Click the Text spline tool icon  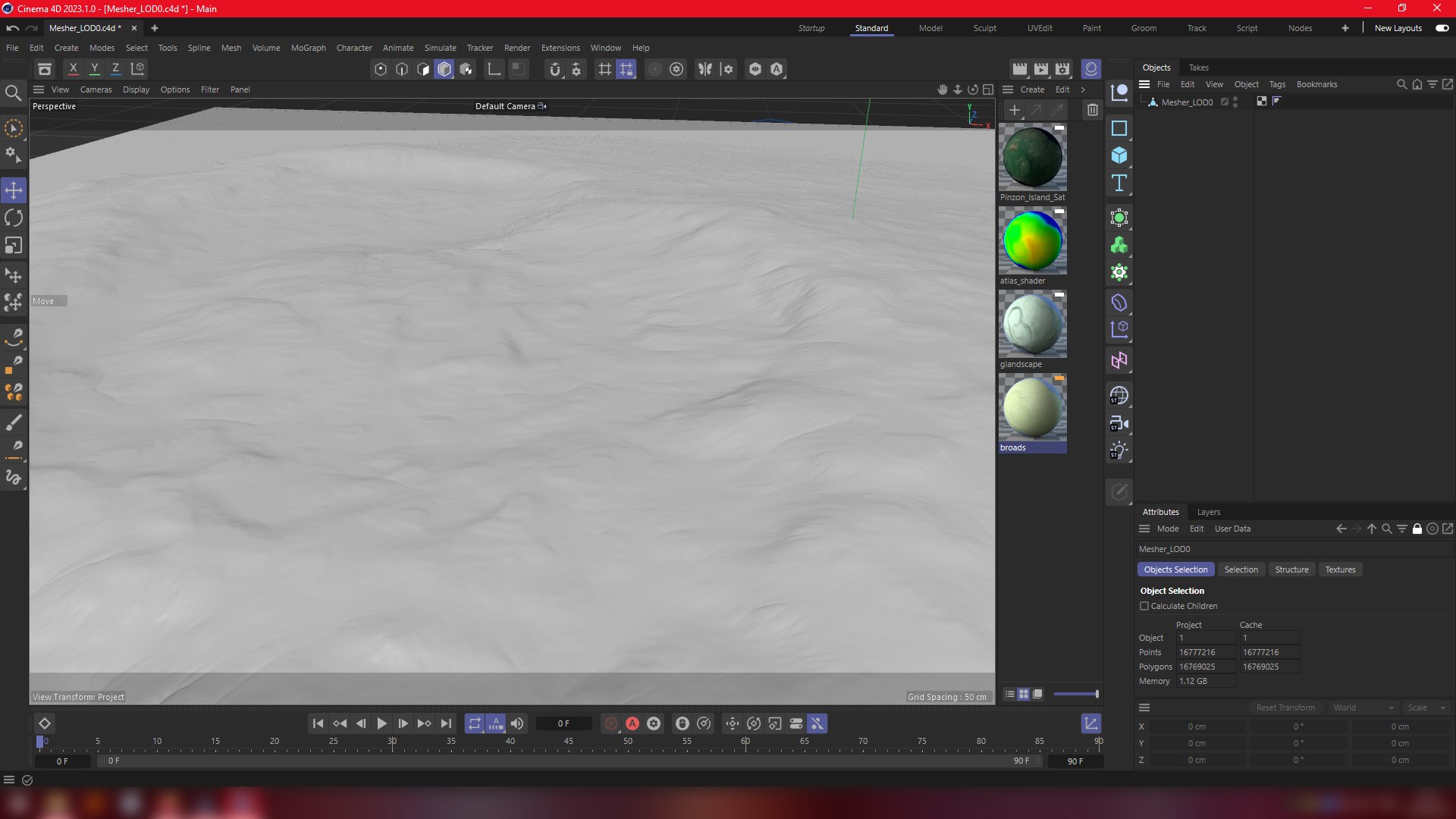(1119, 183)
